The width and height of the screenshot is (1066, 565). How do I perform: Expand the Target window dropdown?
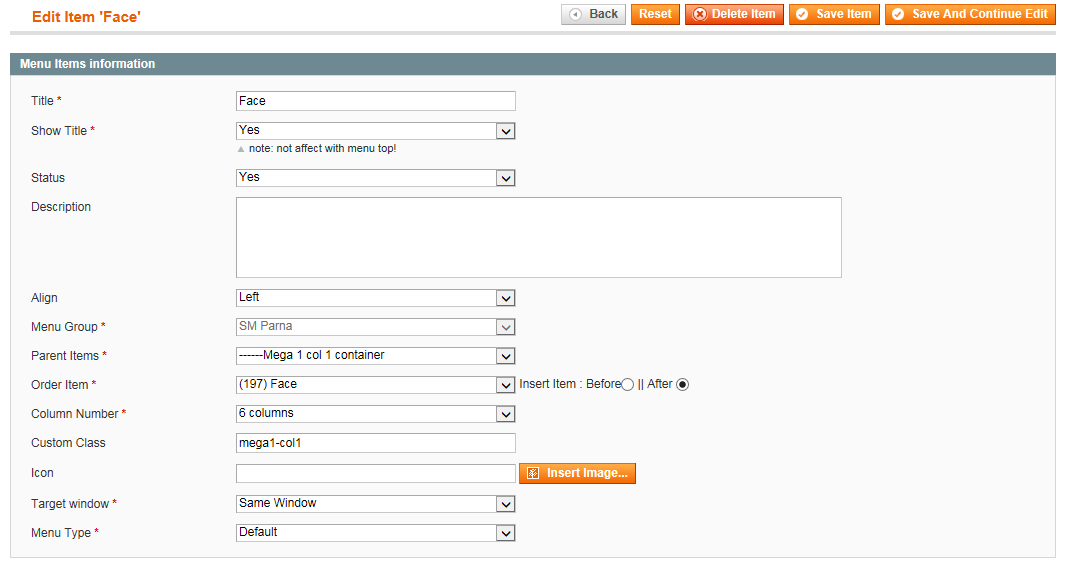click(x=375, y=504)
